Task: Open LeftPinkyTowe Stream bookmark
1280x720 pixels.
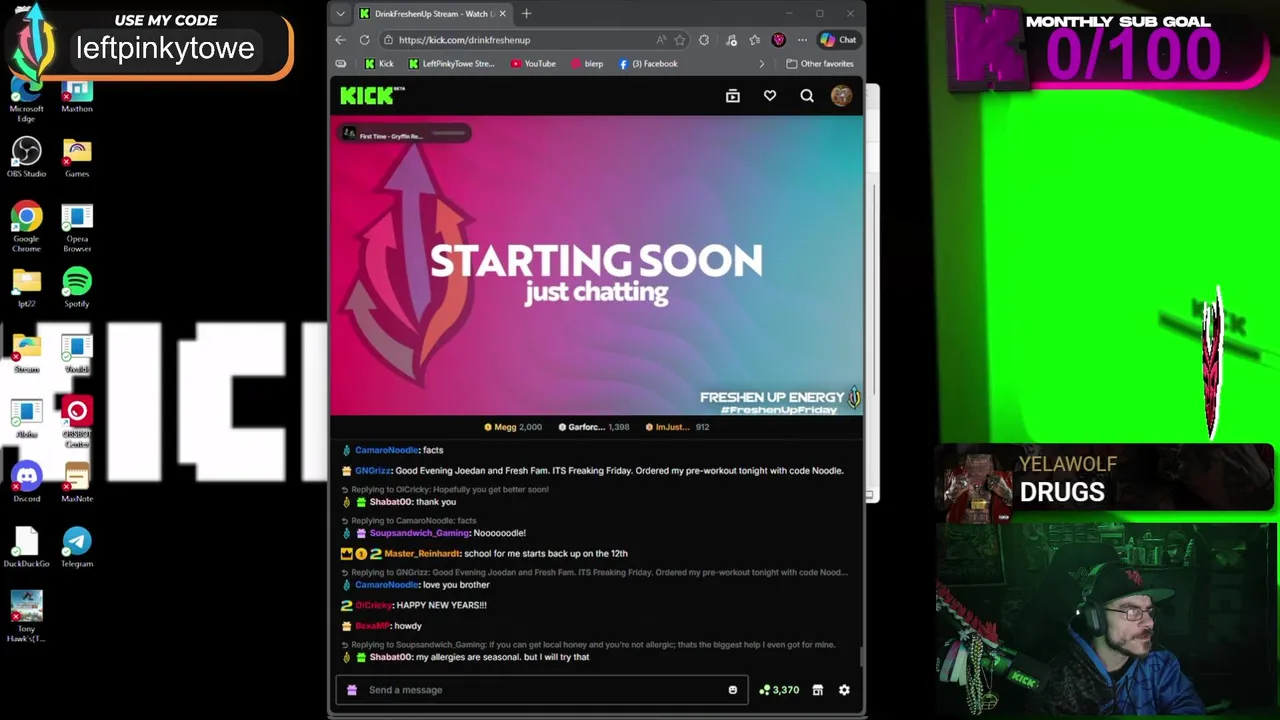Action: coord(451,64)
